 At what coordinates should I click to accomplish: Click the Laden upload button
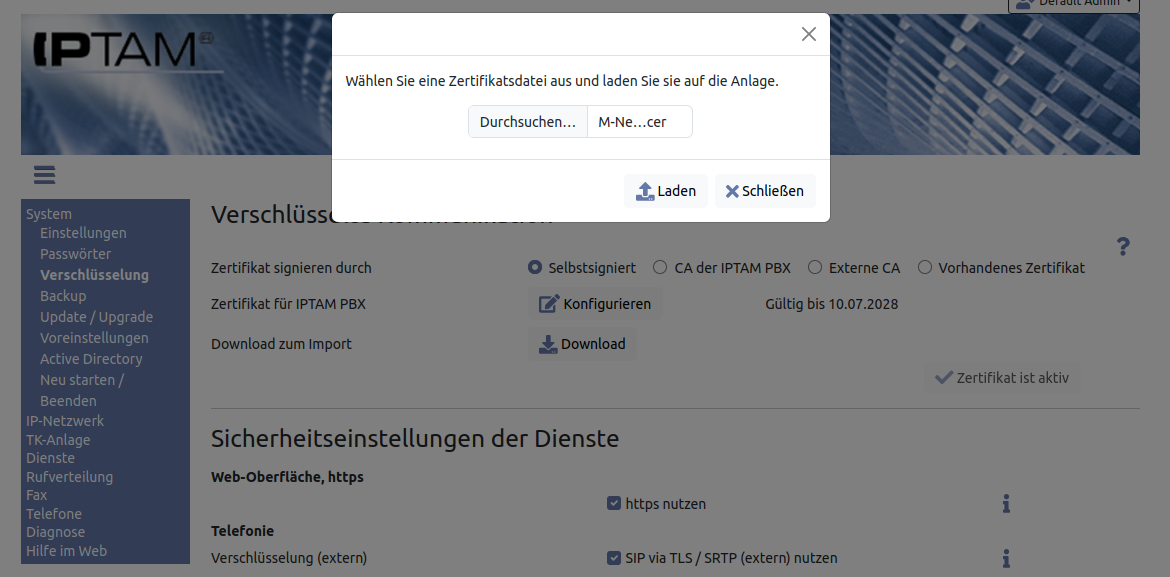(666, 191)
